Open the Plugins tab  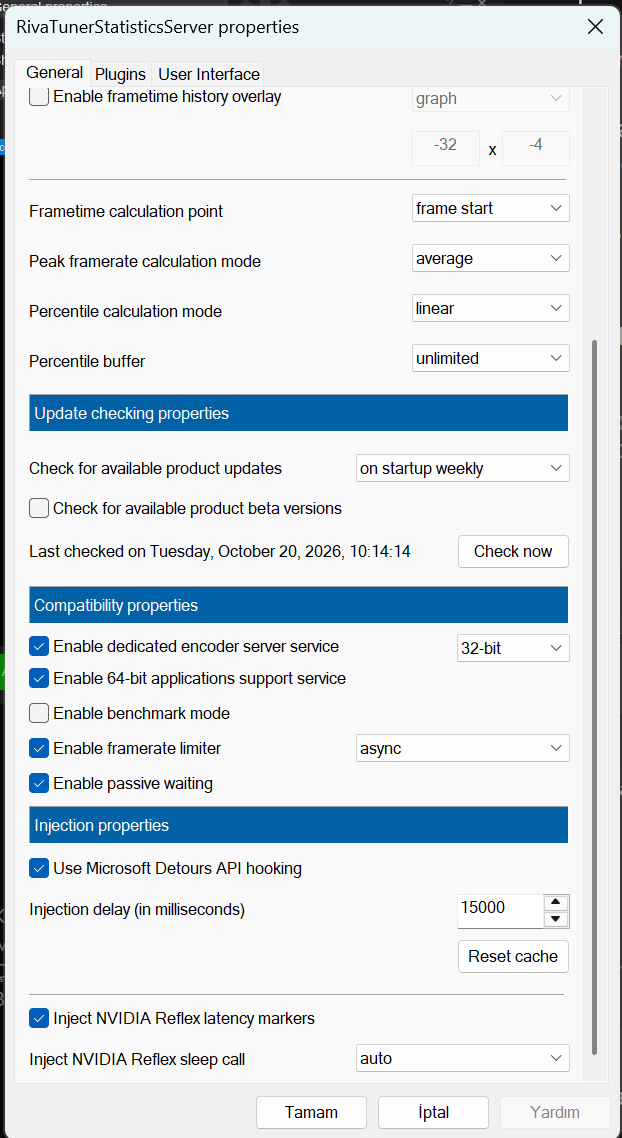pos(121,74)
